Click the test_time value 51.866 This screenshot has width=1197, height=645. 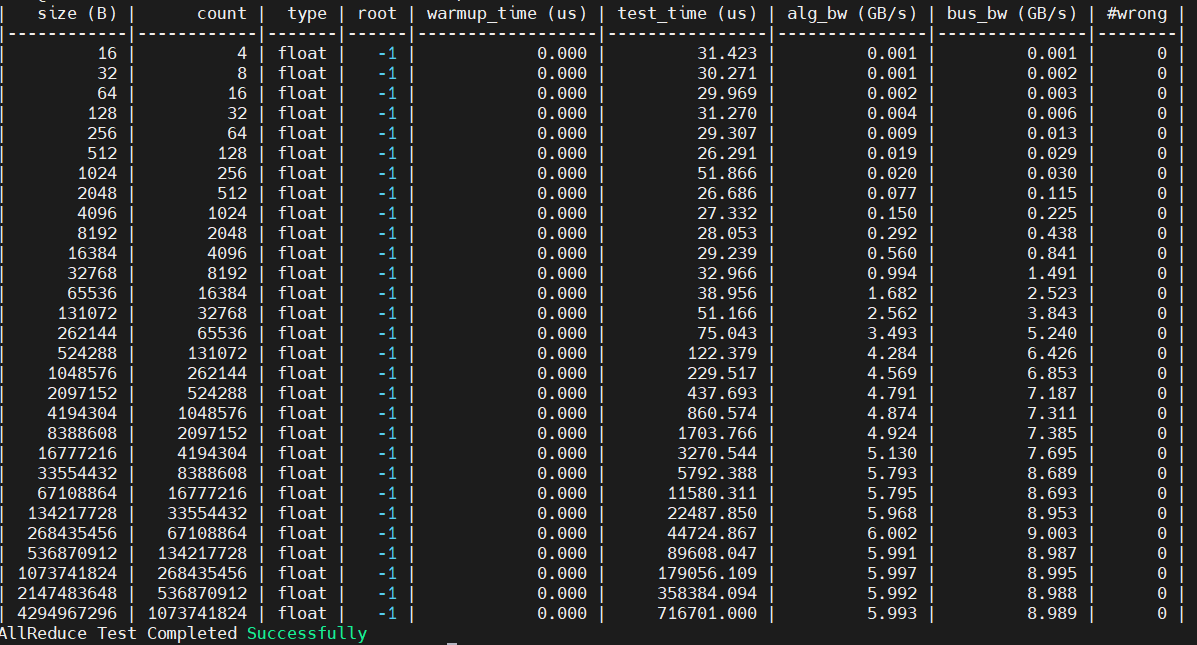point(727,173)
